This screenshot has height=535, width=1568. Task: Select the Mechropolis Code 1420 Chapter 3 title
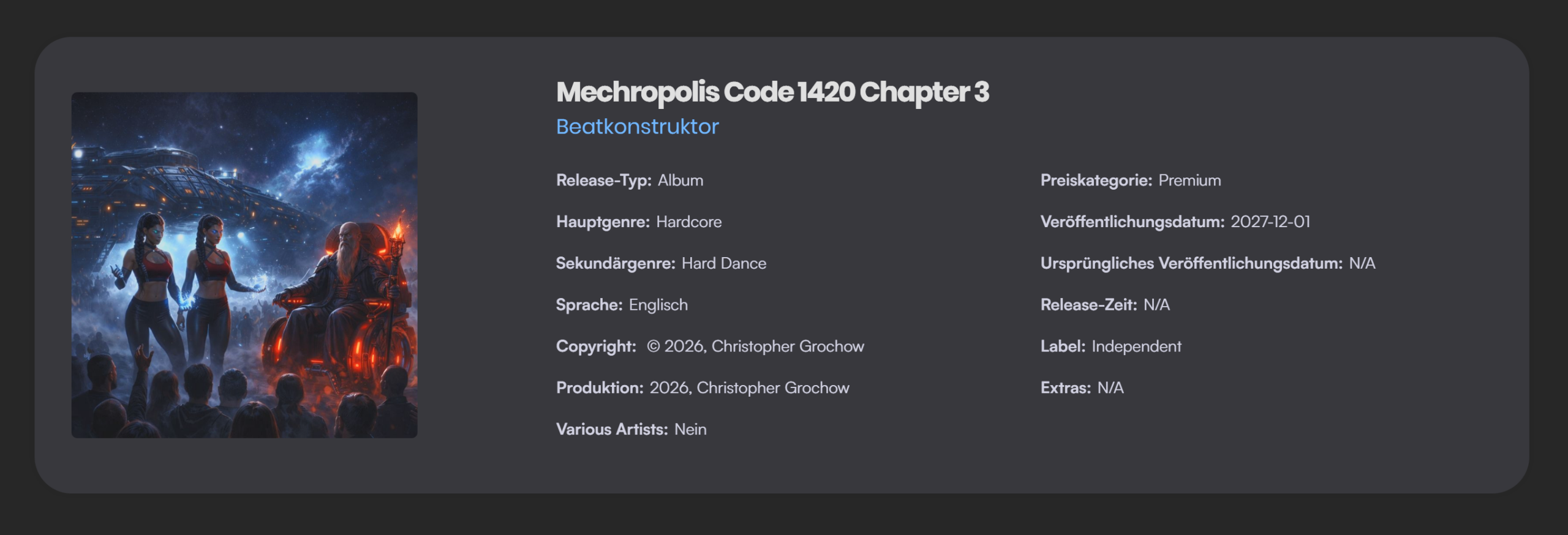tap(772, 92)
